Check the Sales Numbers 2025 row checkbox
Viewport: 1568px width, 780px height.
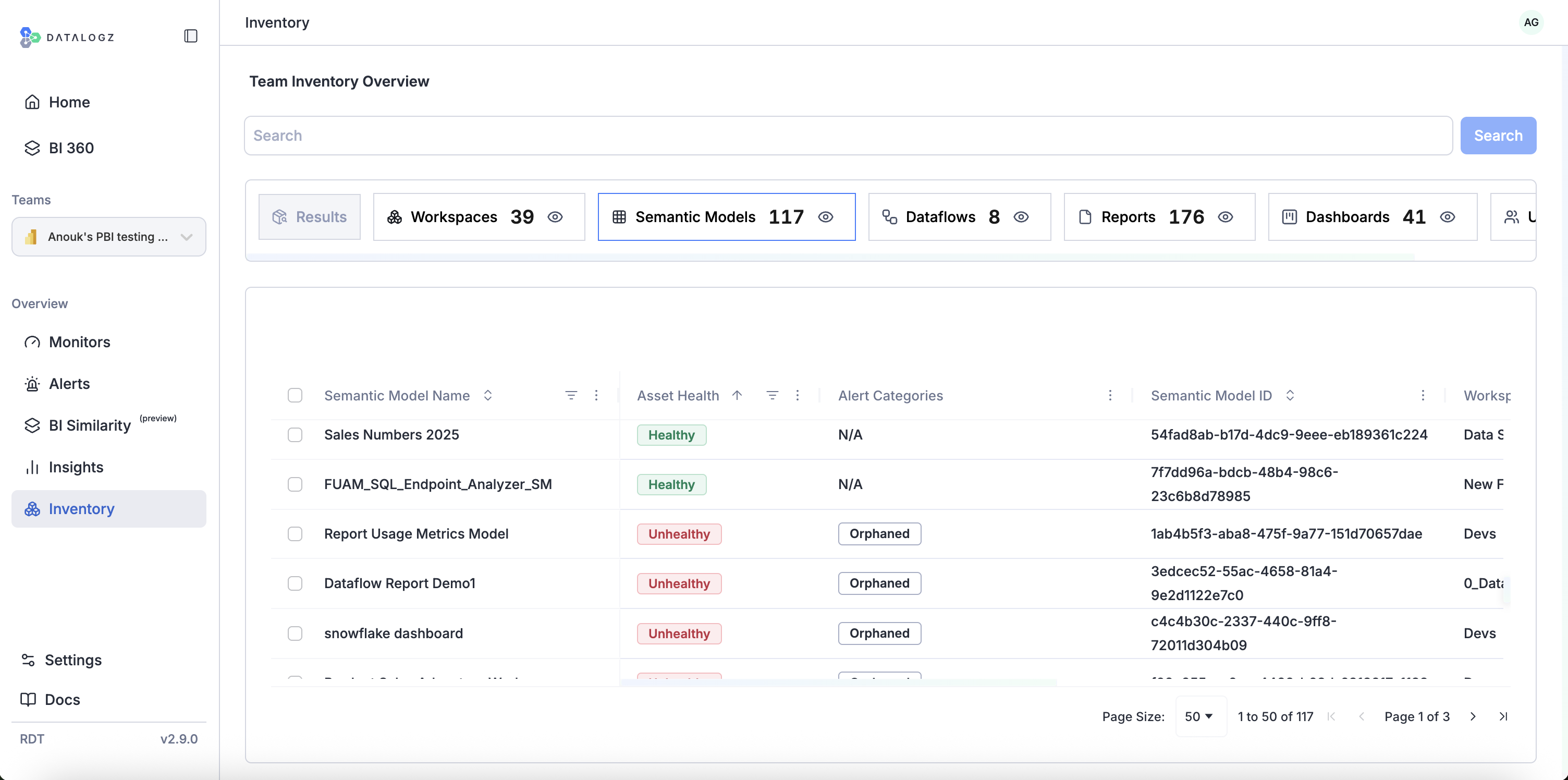coord(295,434)
